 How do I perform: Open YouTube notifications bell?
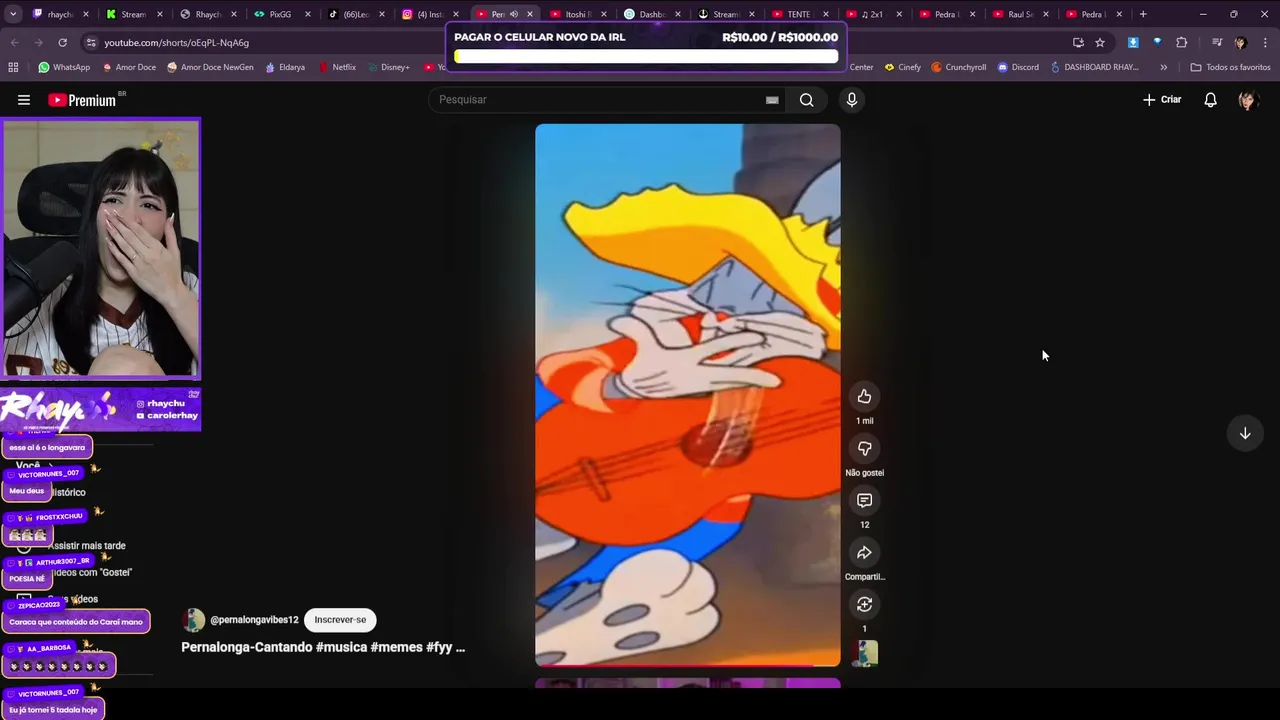click(x=1210, y=100)
